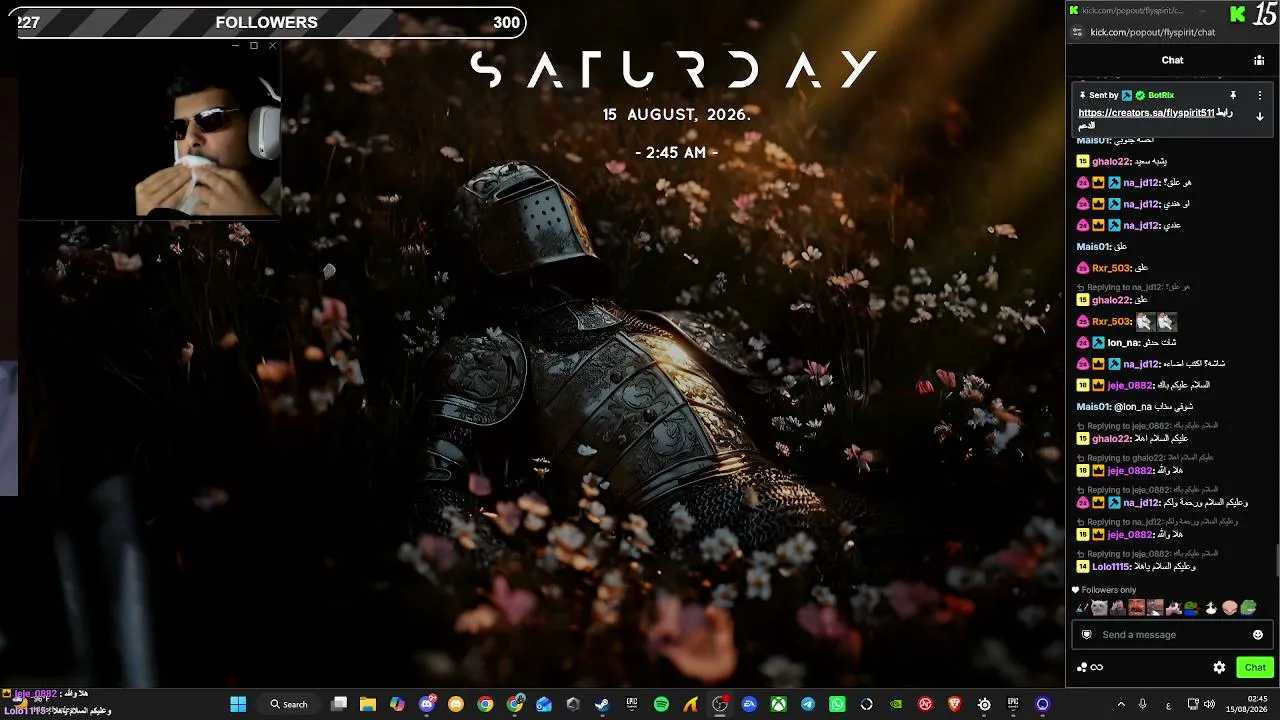
Task: Open Google Chrome from taskbar
Action: [x=485, y=704]
